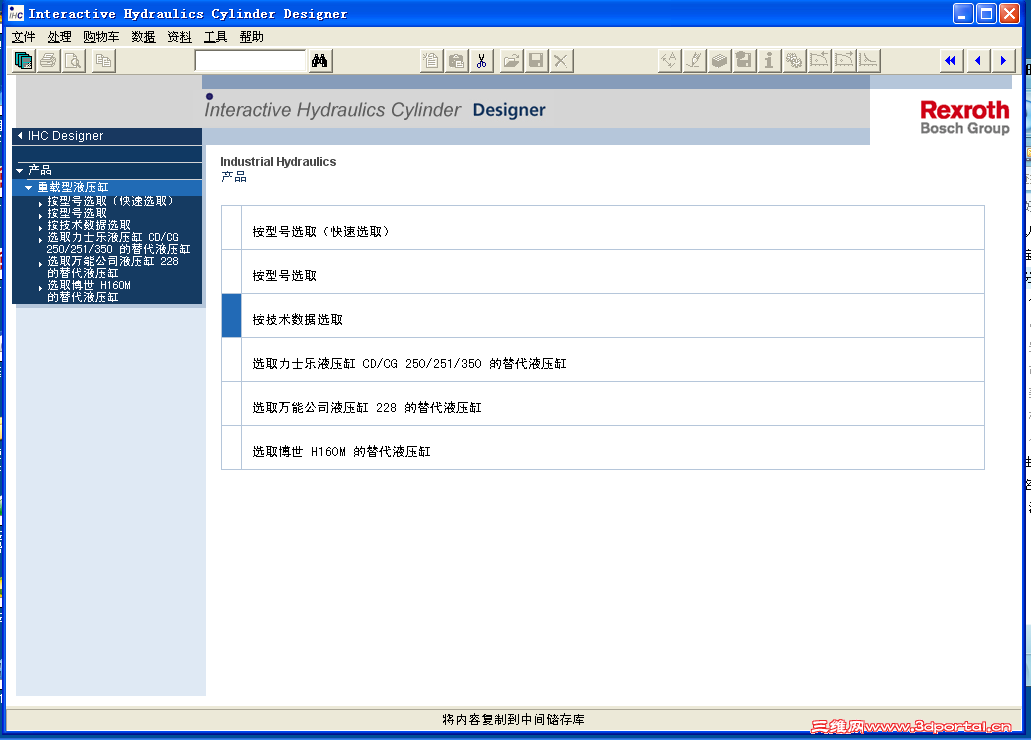Select 选取博世 H160M in sidebar tree
This screenshot has height=740, width=1031.
(x=89, y=291)
